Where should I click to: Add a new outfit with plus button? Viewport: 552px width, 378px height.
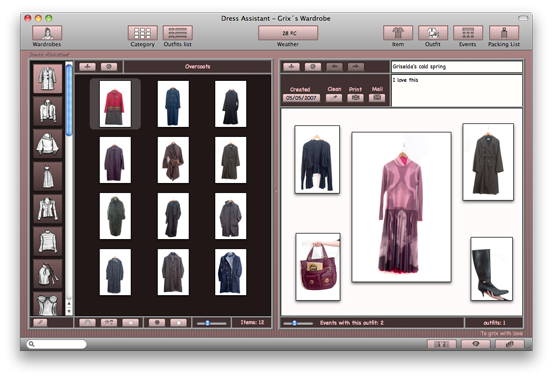[291, 67]
